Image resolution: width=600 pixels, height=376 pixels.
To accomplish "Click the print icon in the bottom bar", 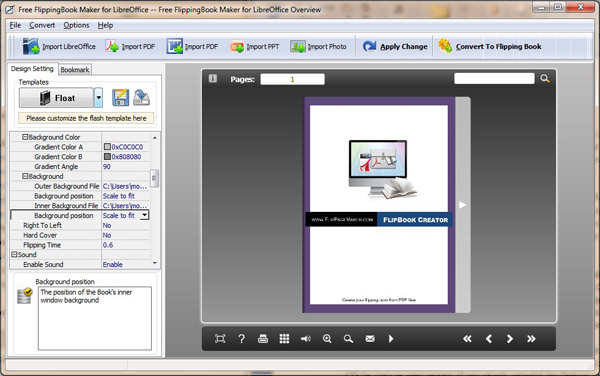I will [263, 339].
